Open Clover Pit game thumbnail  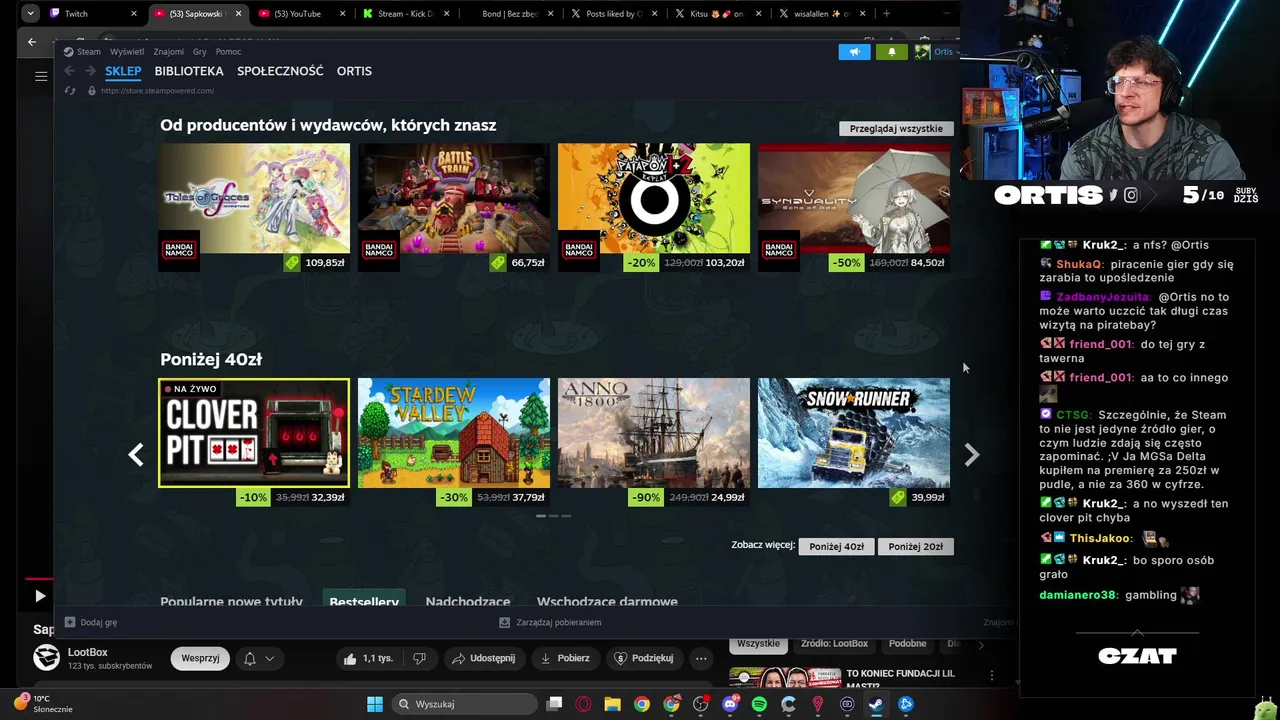[x=254, y=433]
